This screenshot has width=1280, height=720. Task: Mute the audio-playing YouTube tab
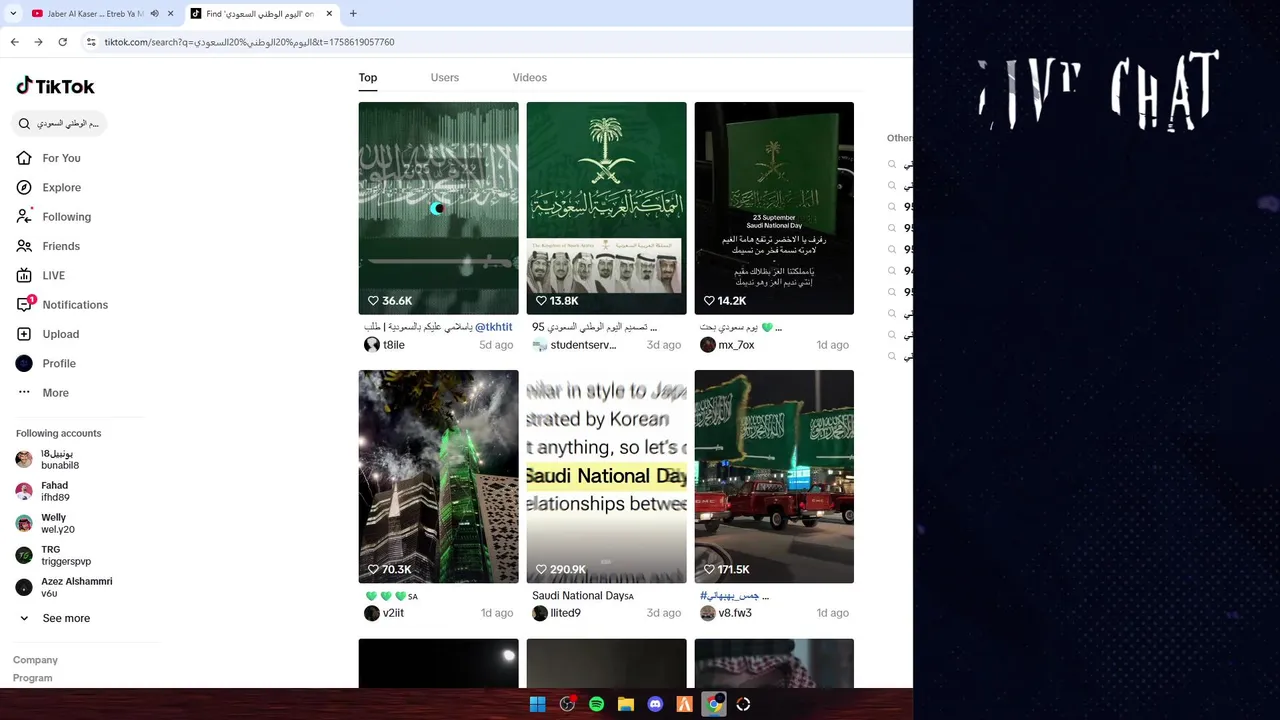(x=154, y=14)
